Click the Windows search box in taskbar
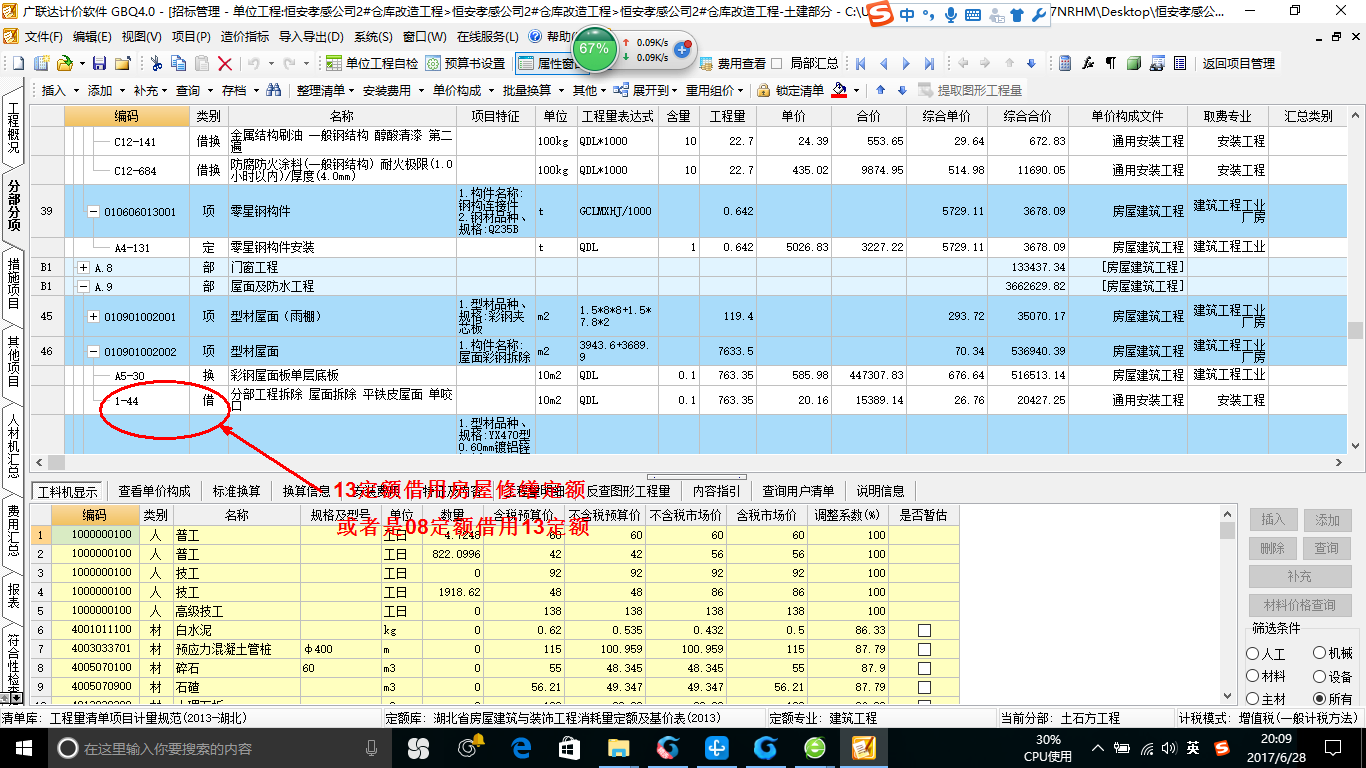The height and width of the screenshot is (768, 1366). [x=220, y=748]
